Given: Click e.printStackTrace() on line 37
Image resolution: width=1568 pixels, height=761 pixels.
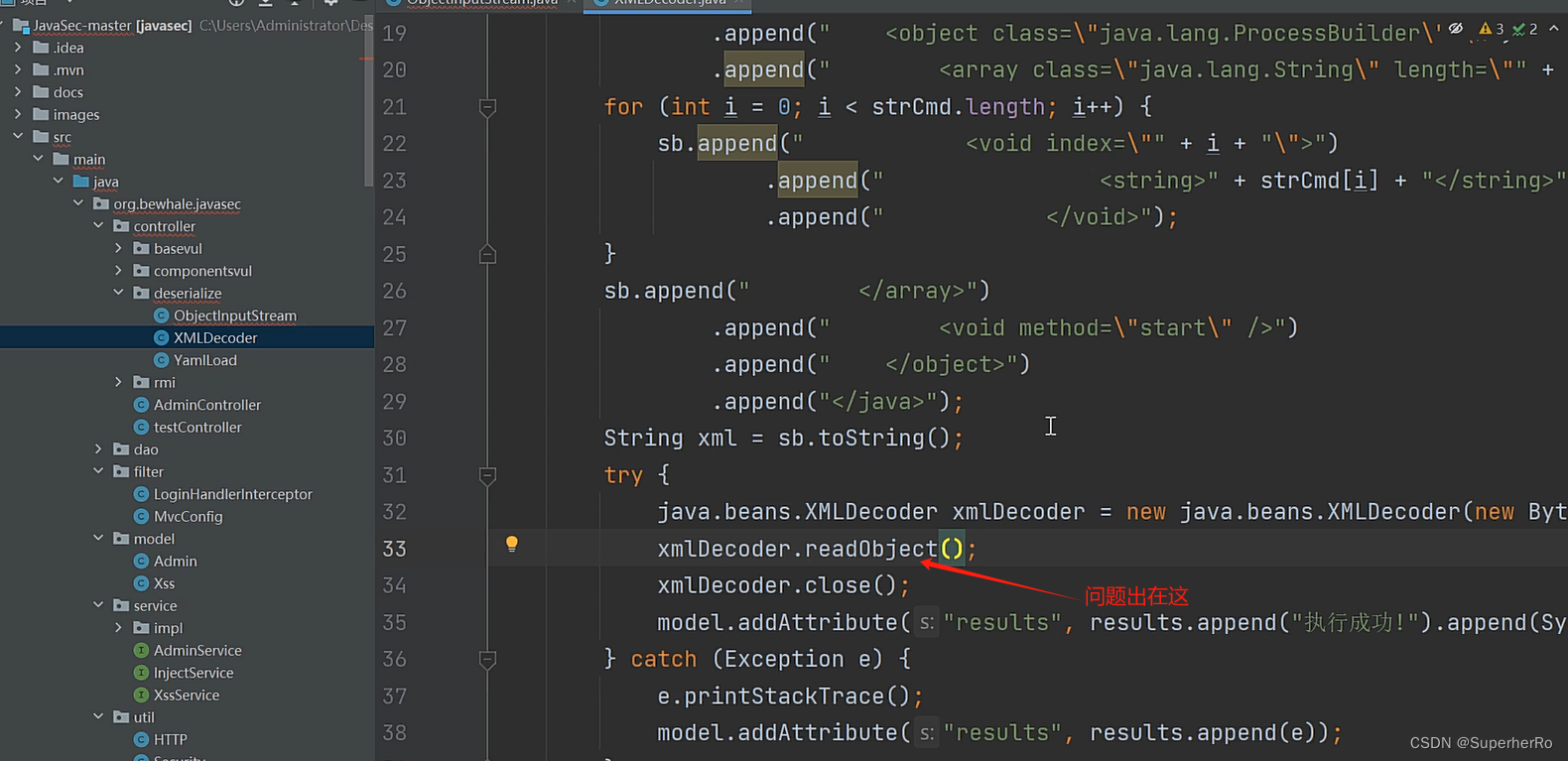Looking at the screenshot, I should 783,697.
